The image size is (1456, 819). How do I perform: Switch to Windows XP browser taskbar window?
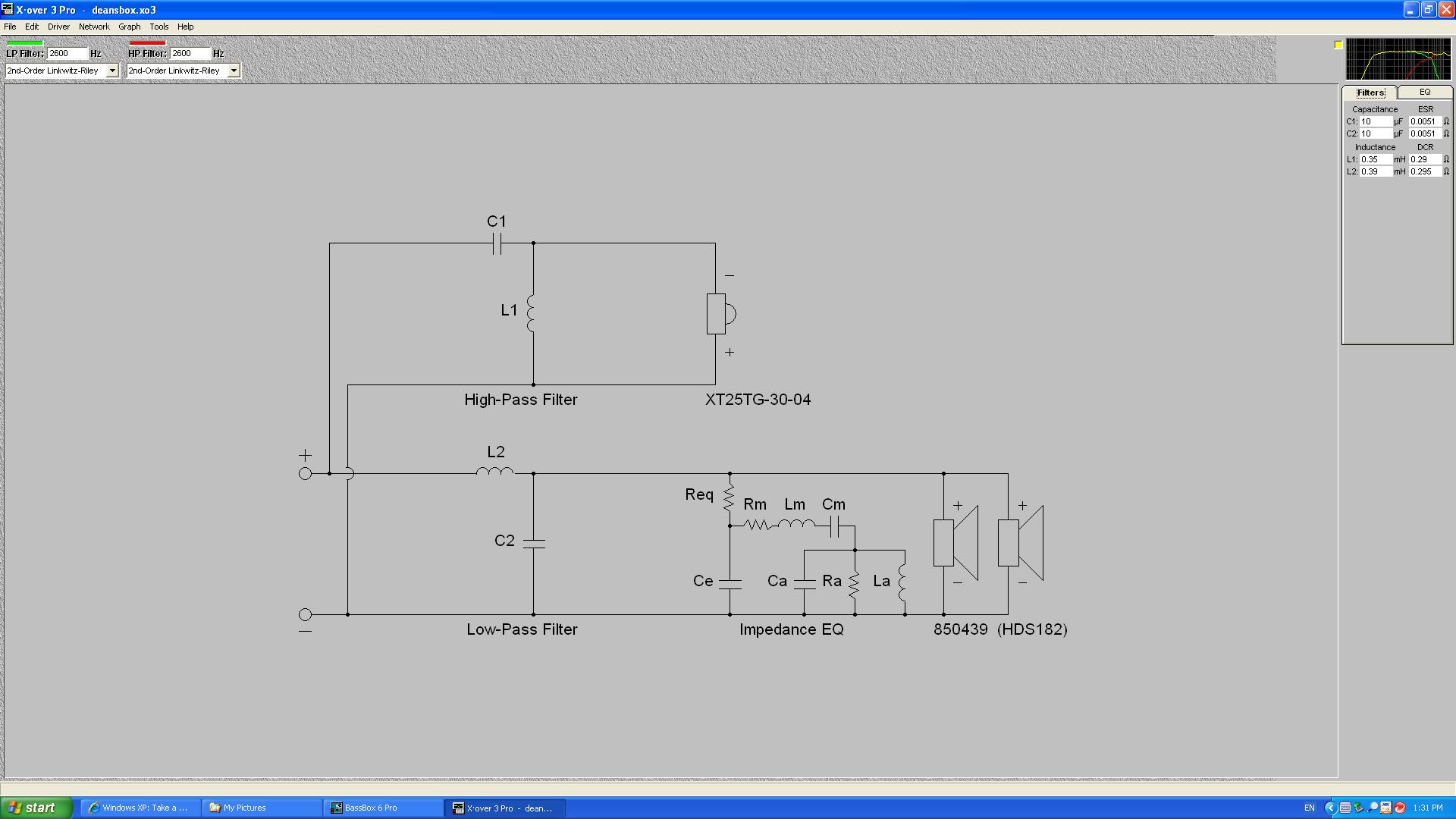(x=140, y=808)
